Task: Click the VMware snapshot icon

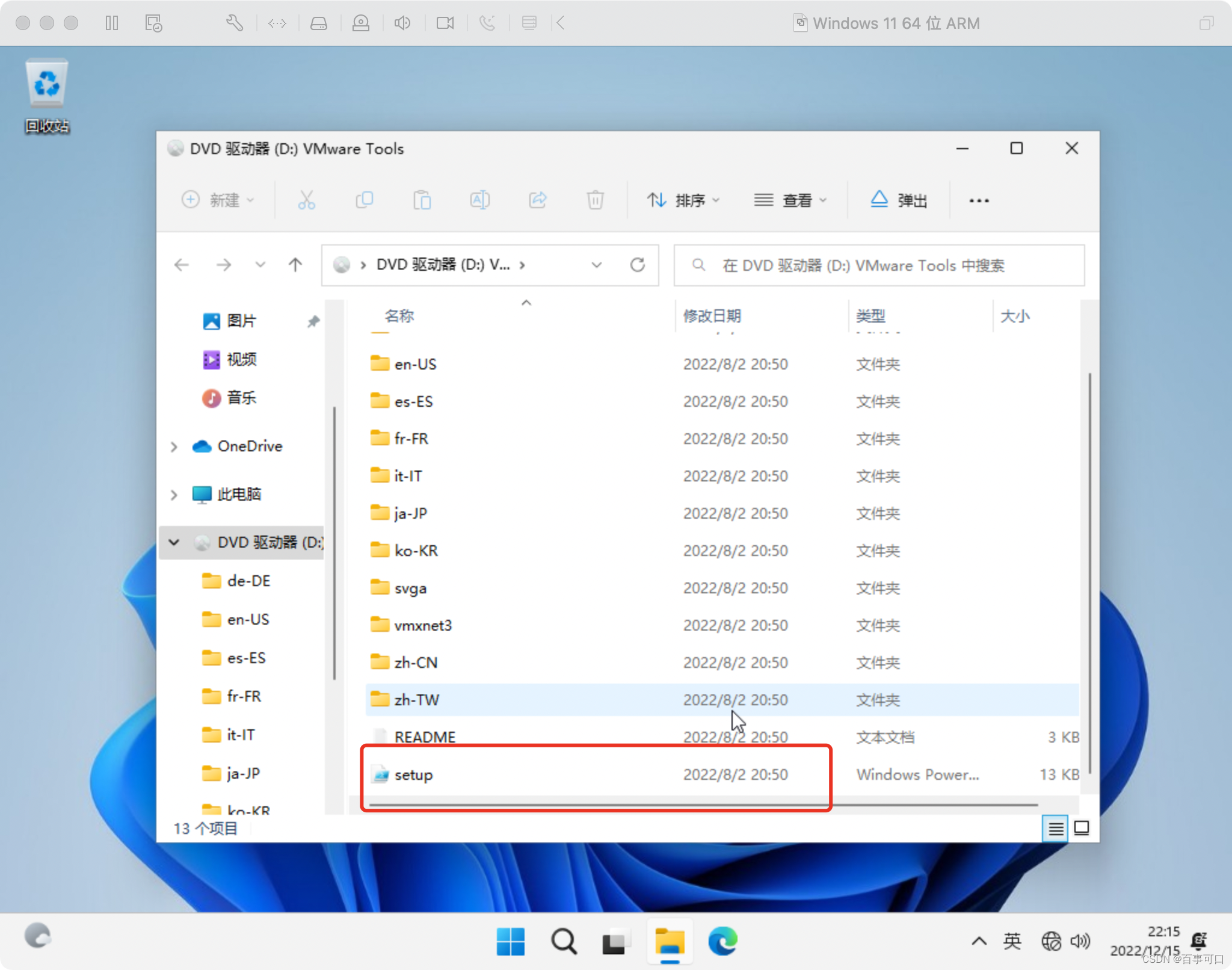Action: coord(153,23)
